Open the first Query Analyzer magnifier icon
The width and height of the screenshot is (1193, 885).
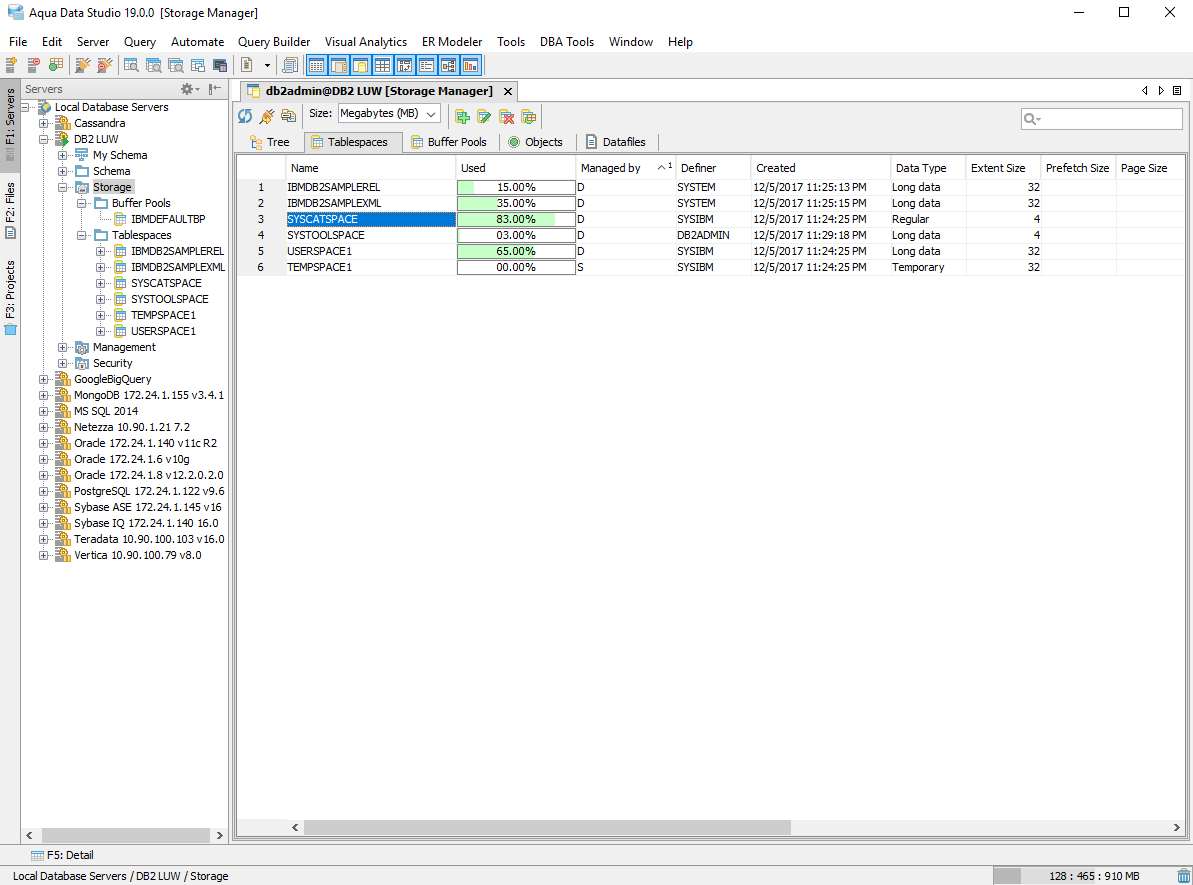[x=131, y=65]
